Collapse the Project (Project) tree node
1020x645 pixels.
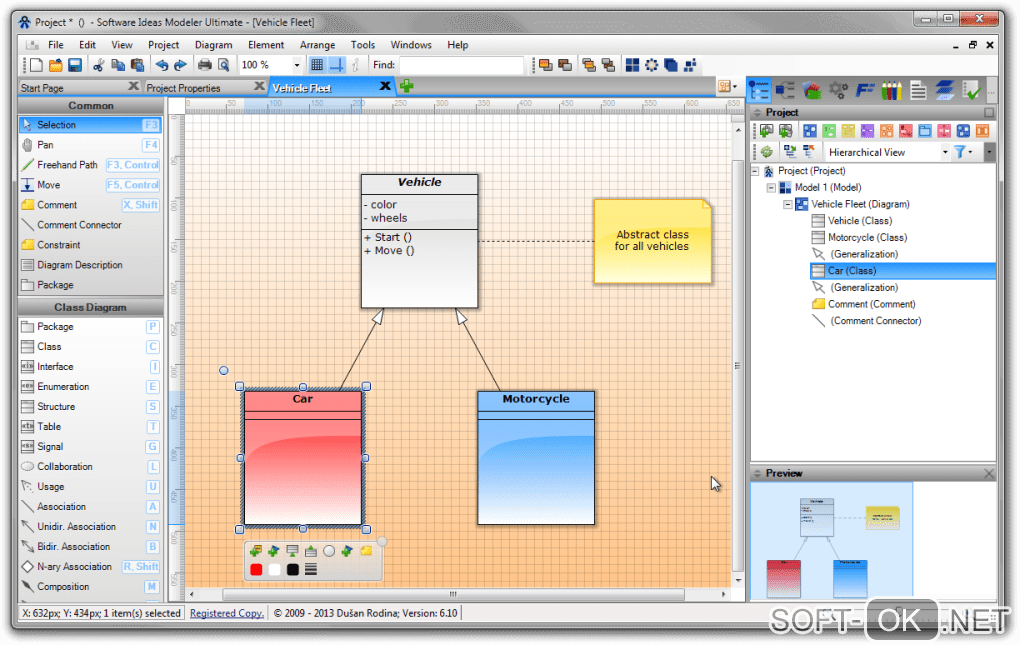coord(755,171)
